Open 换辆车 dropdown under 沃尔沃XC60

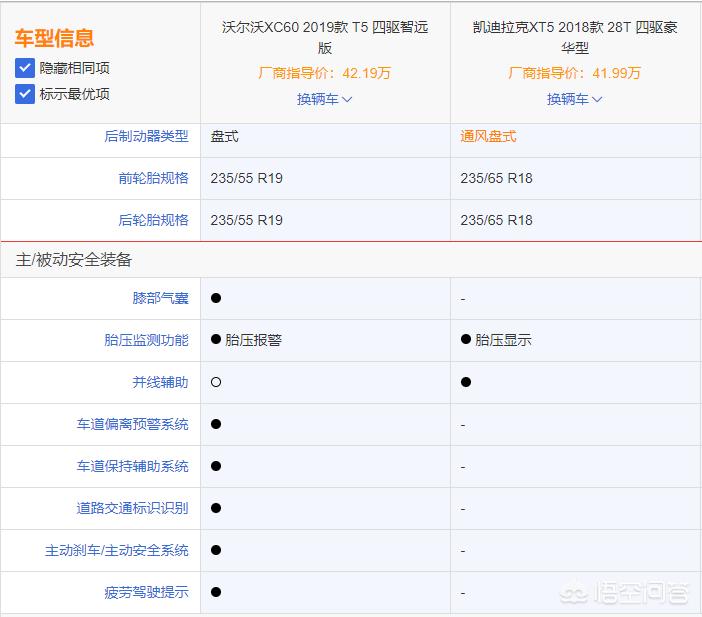[x=325, y=99]
